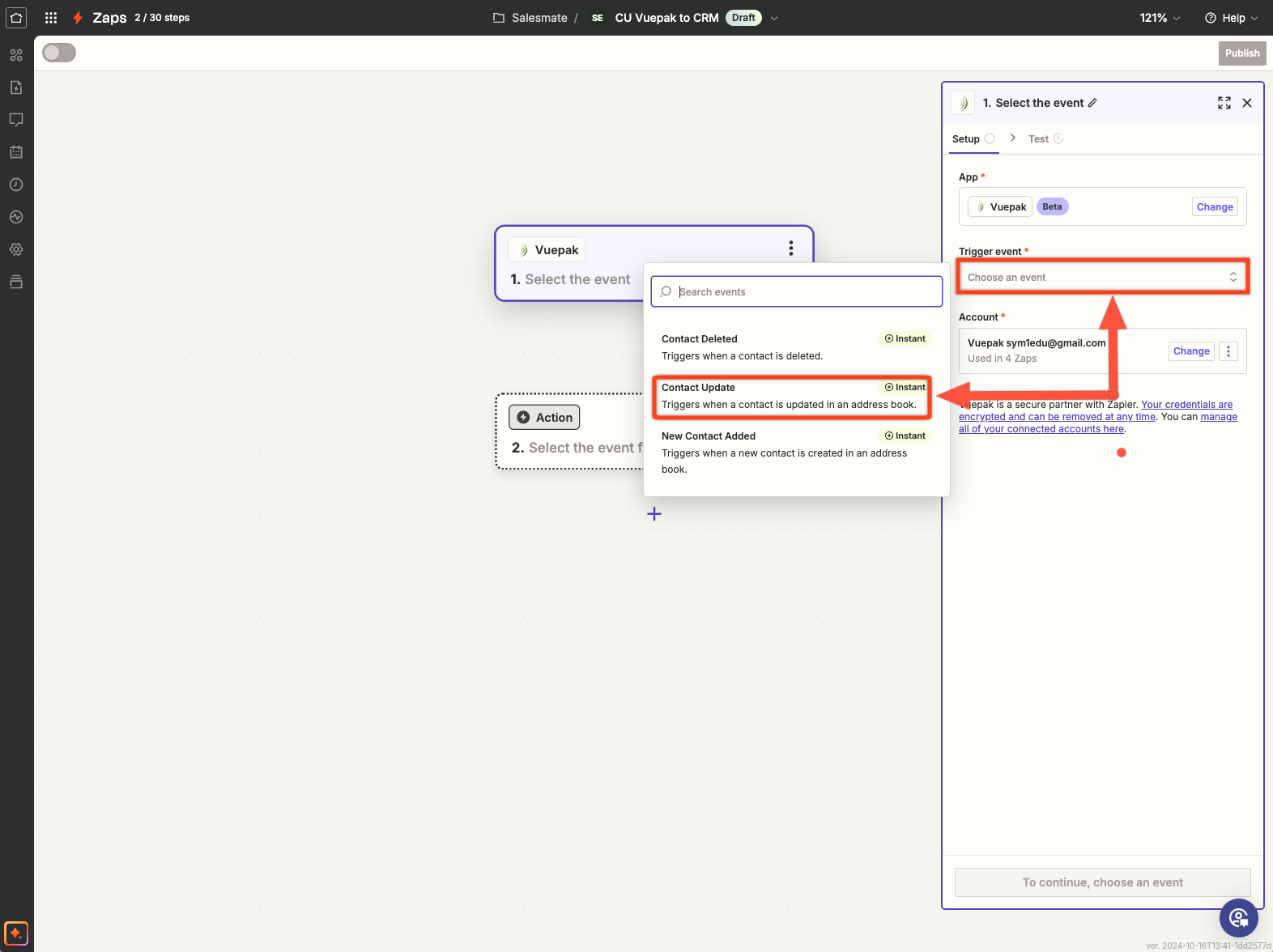The width and height of the screenshot is (1273, 952).
Task: Open the support chat bubble
Action: pyautogui.click(x=1238, y=917)
